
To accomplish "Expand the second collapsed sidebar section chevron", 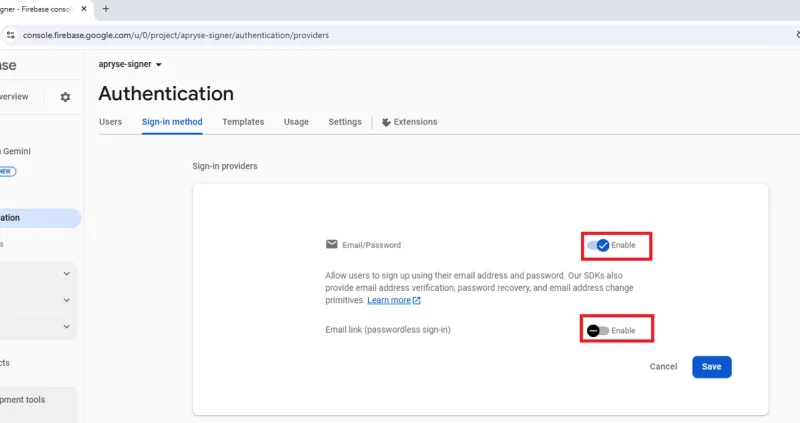I will 66,300.
